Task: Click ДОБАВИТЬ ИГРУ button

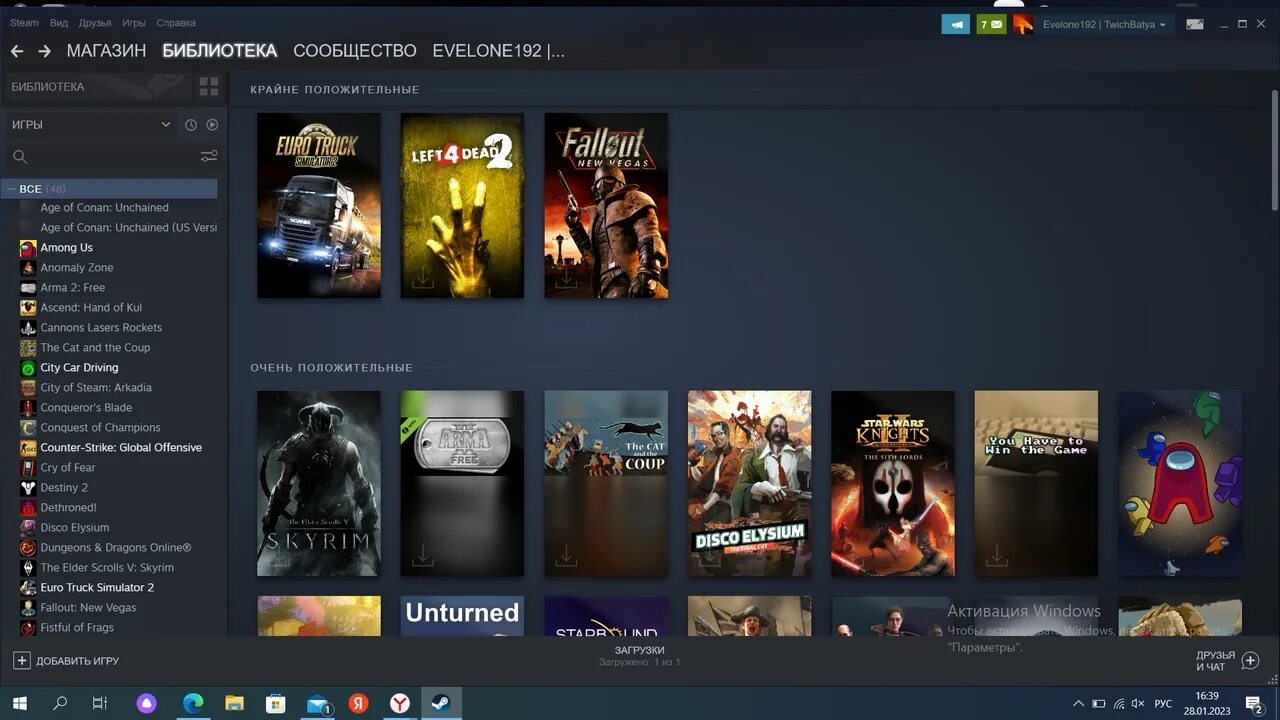Action: (66, 661)
